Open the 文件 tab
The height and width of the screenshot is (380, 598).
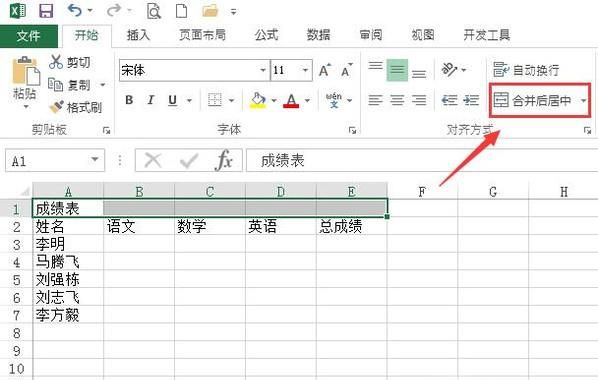click(29, 36)
